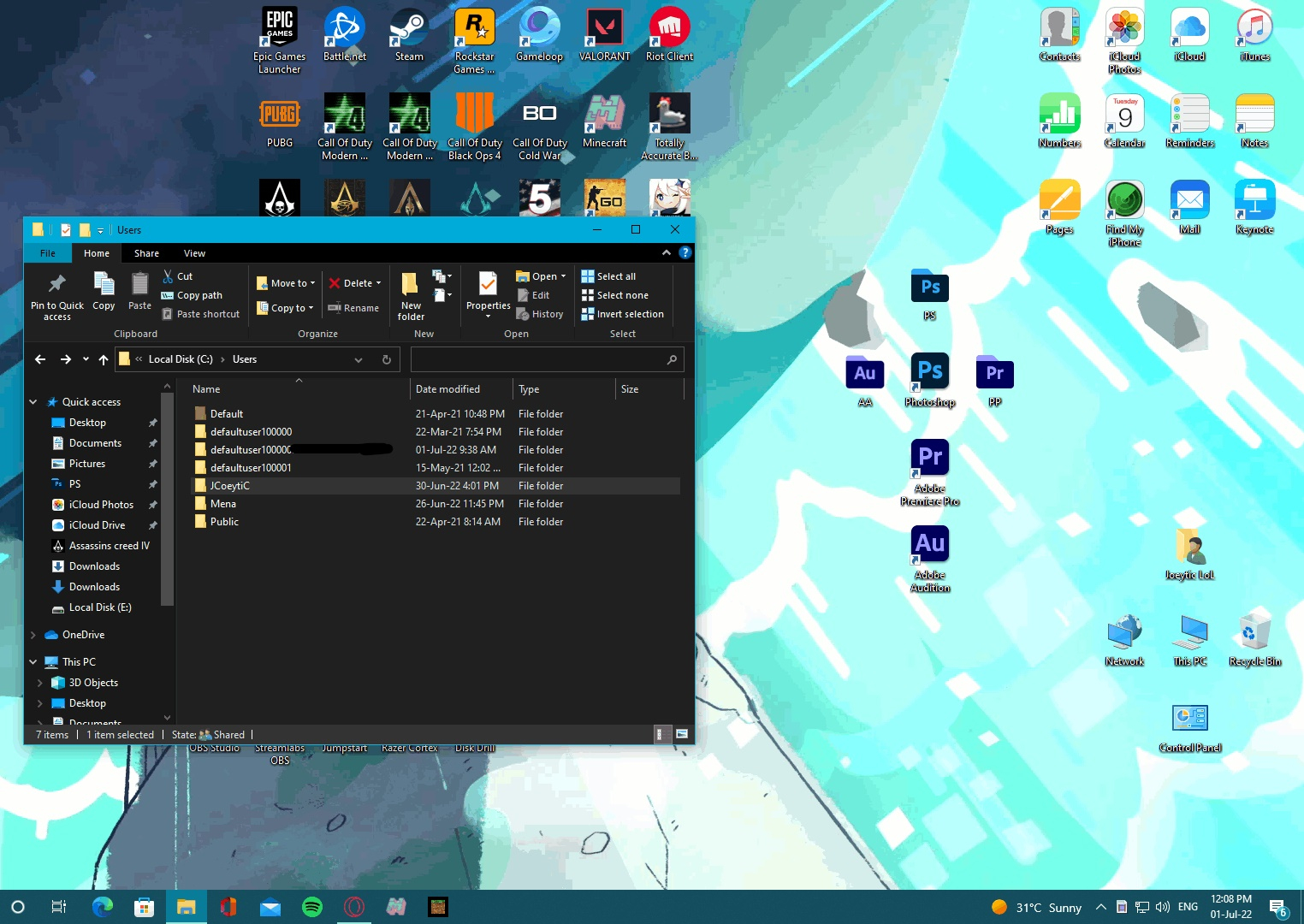Switch to details view in status bar
The image size is (1304, 924).
tap(660, 734)
